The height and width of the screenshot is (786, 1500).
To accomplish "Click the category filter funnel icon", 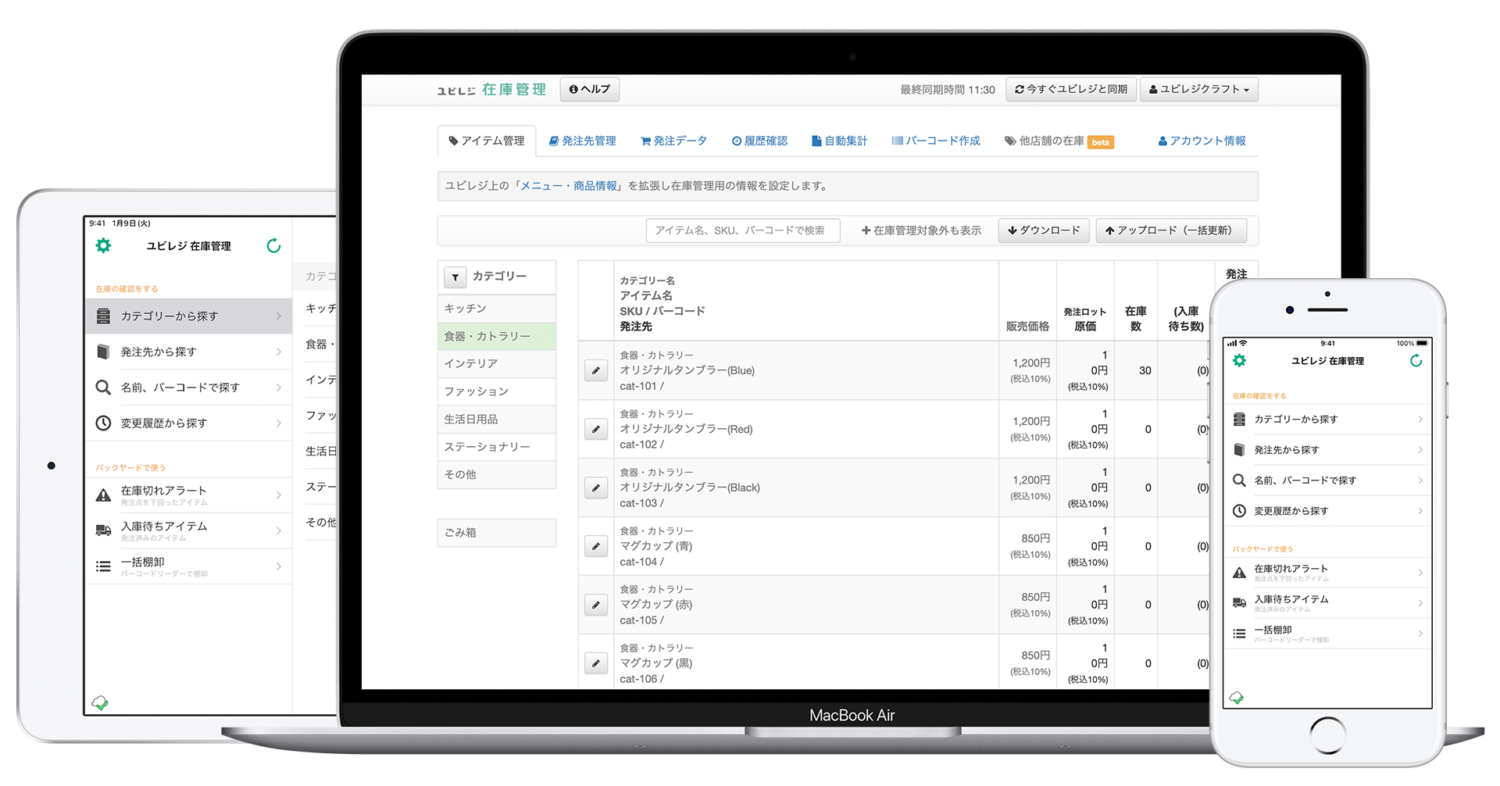I will tap(455, 277).
